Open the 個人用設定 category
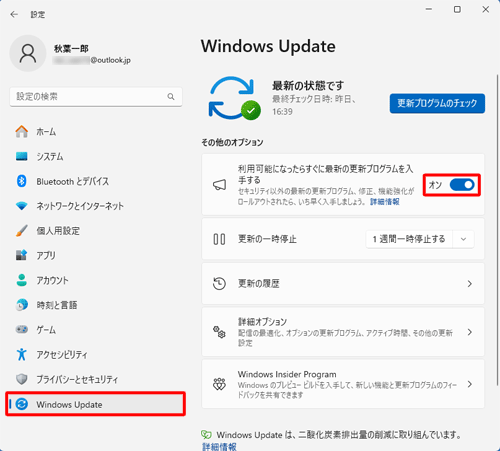Image resolution: width=500 pixels, height=451 pixels. 96,231
